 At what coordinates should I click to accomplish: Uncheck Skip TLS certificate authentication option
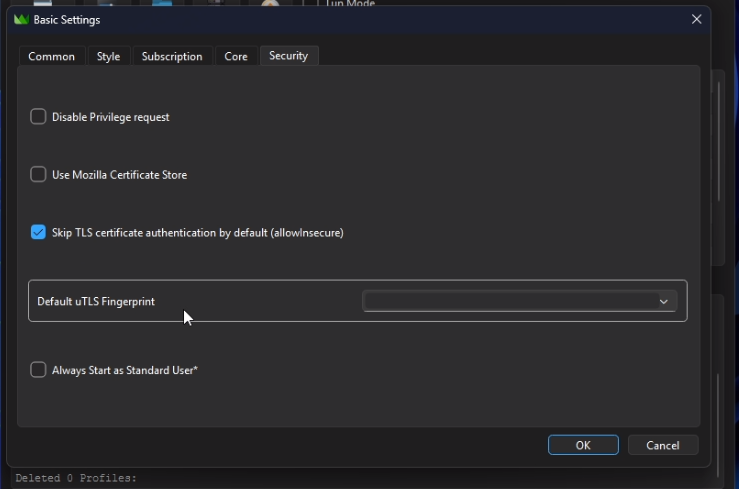tap(39, 233)
